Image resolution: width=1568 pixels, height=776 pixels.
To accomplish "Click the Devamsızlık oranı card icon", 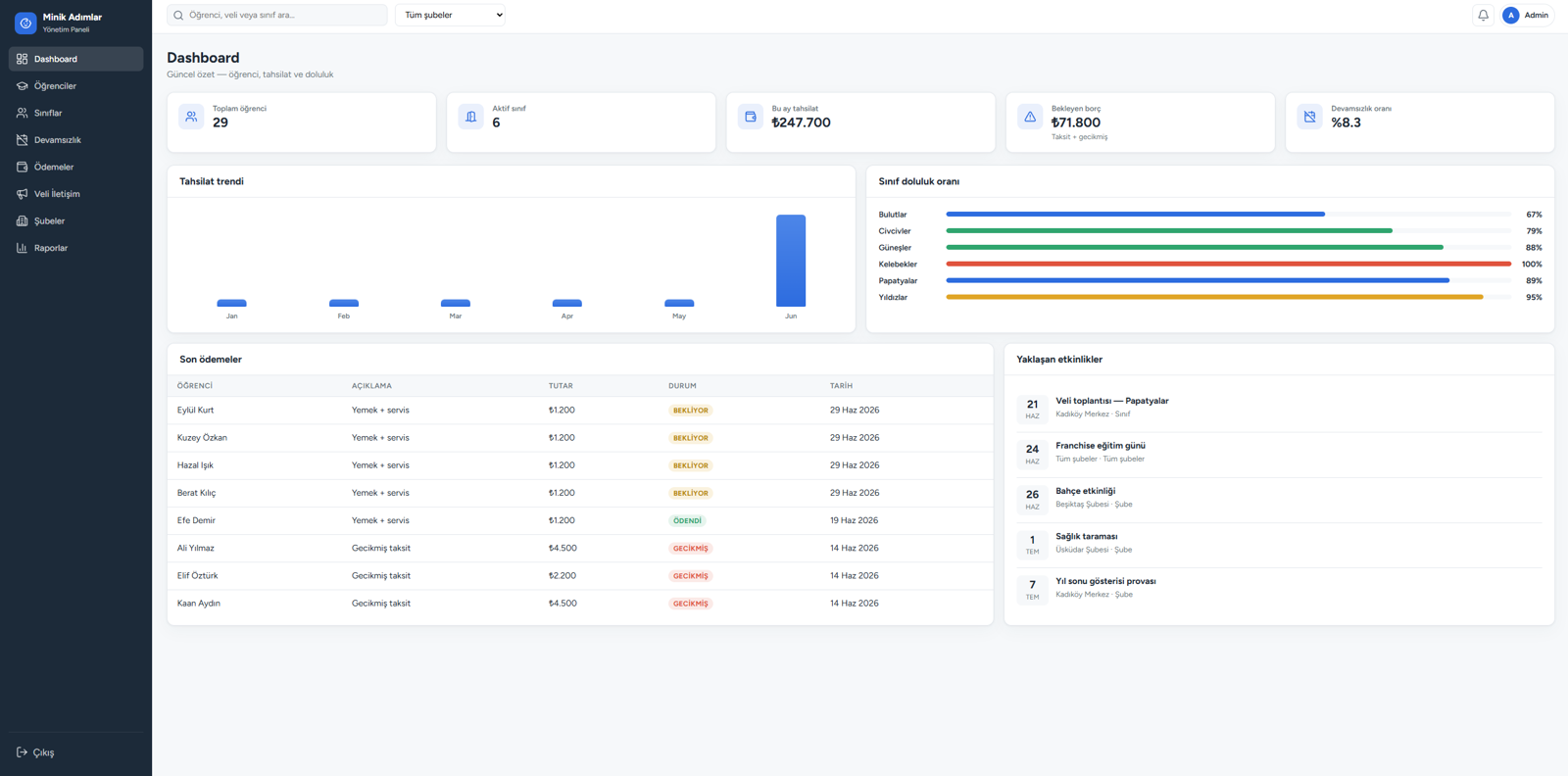I will pos(1309,117).
